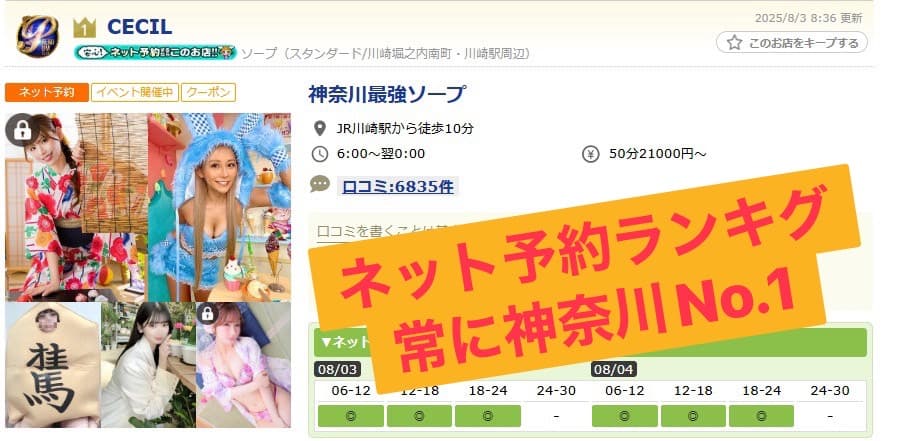897x441 pixels.
Task: Click the CECIL shop logo icon
Action: [x=37, y=35]
